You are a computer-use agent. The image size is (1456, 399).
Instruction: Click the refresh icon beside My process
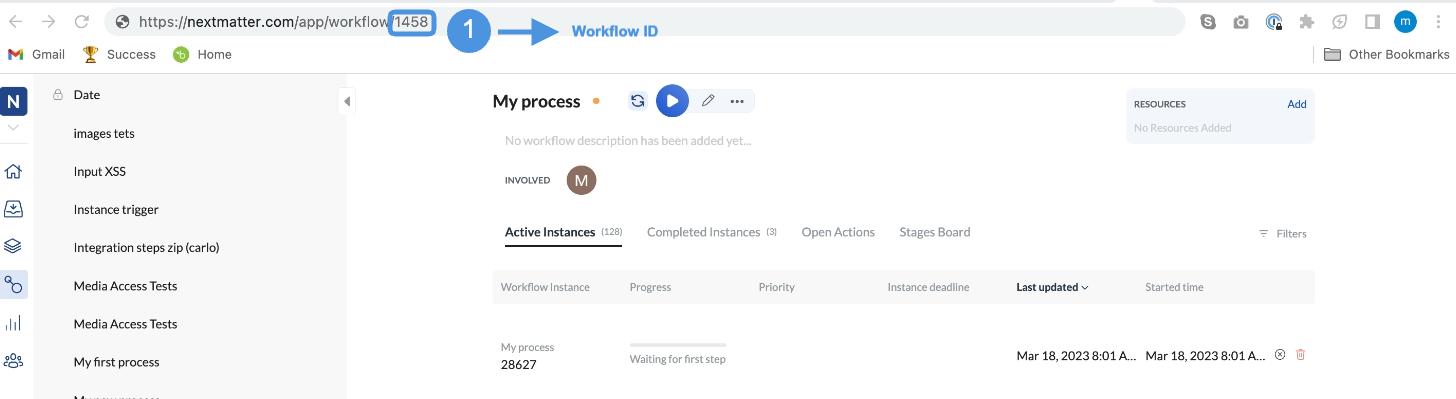click(638, 101)
